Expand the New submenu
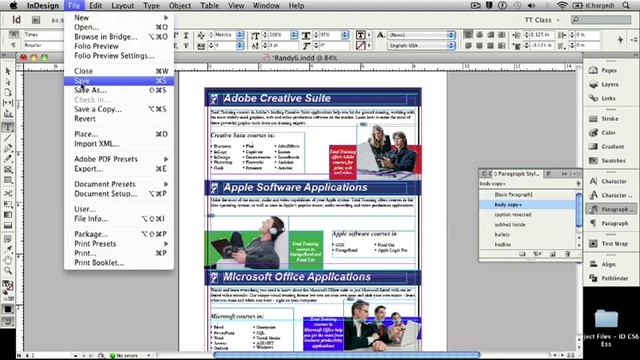Viewport: 640px width, 360px height. coord(119,18)
